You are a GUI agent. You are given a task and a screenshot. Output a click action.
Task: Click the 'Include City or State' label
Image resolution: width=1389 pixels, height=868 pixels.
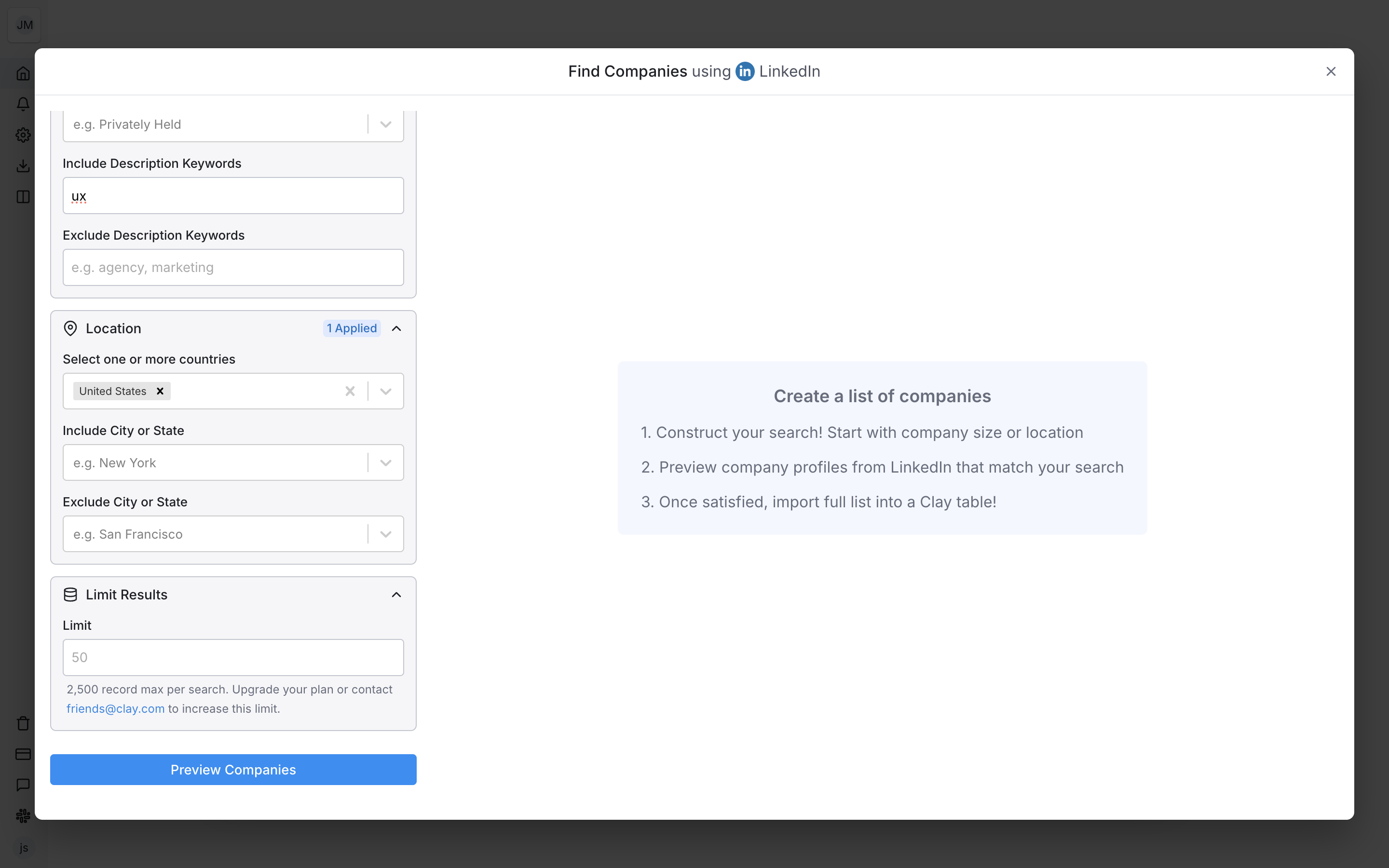123,431
